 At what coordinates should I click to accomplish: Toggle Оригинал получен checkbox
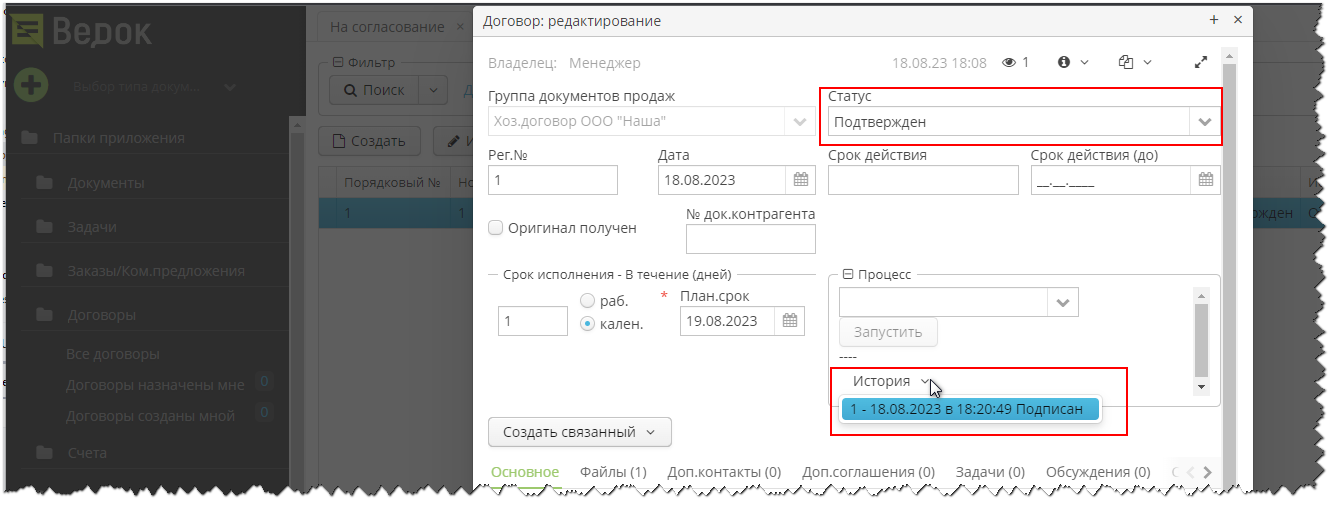495,228
